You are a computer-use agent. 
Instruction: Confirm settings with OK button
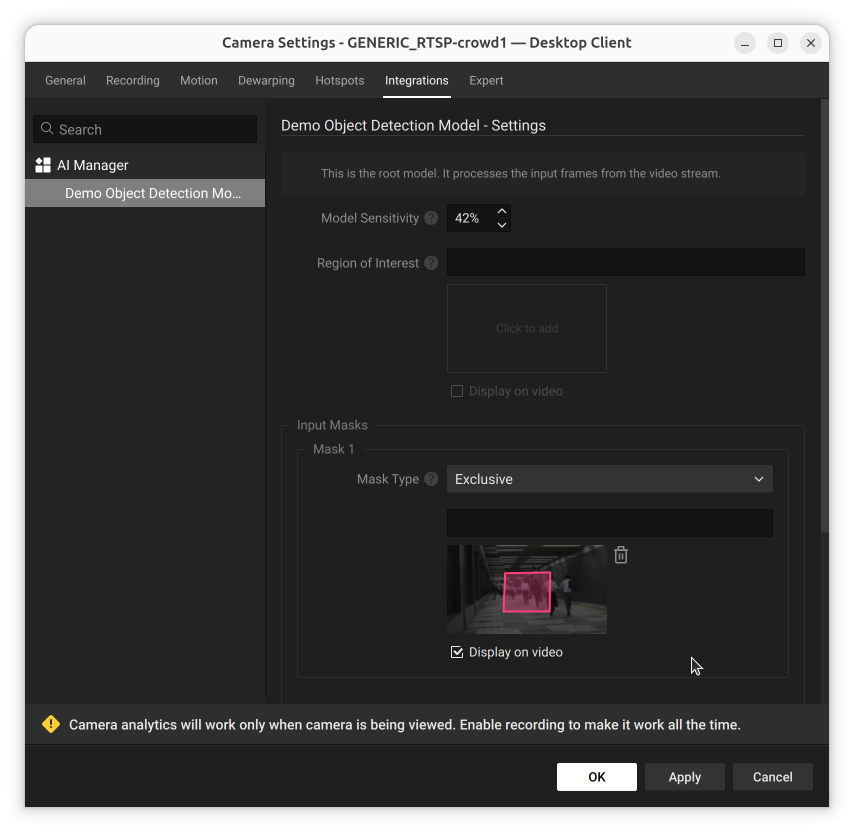point(596,776)
